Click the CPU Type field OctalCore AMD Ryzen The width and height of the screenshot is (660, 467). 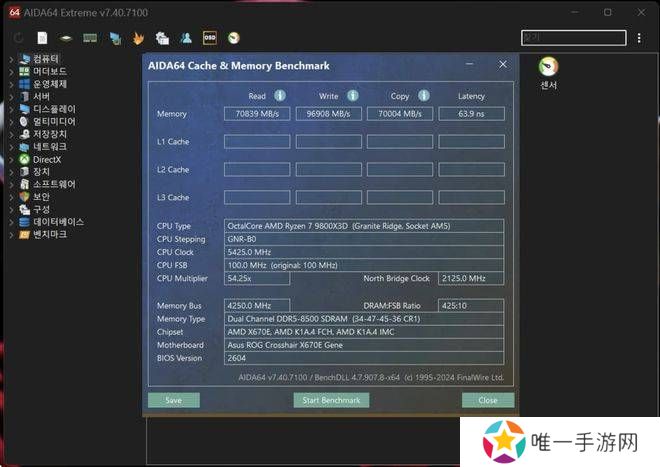click(x=364, y=226)
